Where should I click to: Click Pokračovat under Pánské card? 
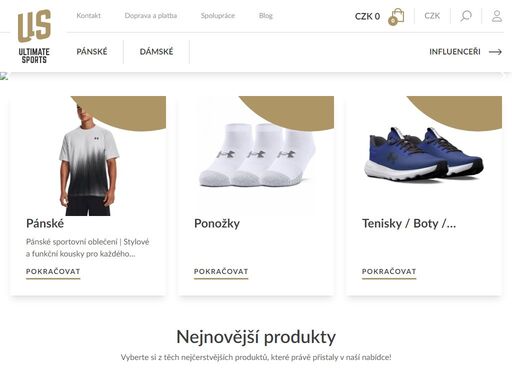click(53, 272)
